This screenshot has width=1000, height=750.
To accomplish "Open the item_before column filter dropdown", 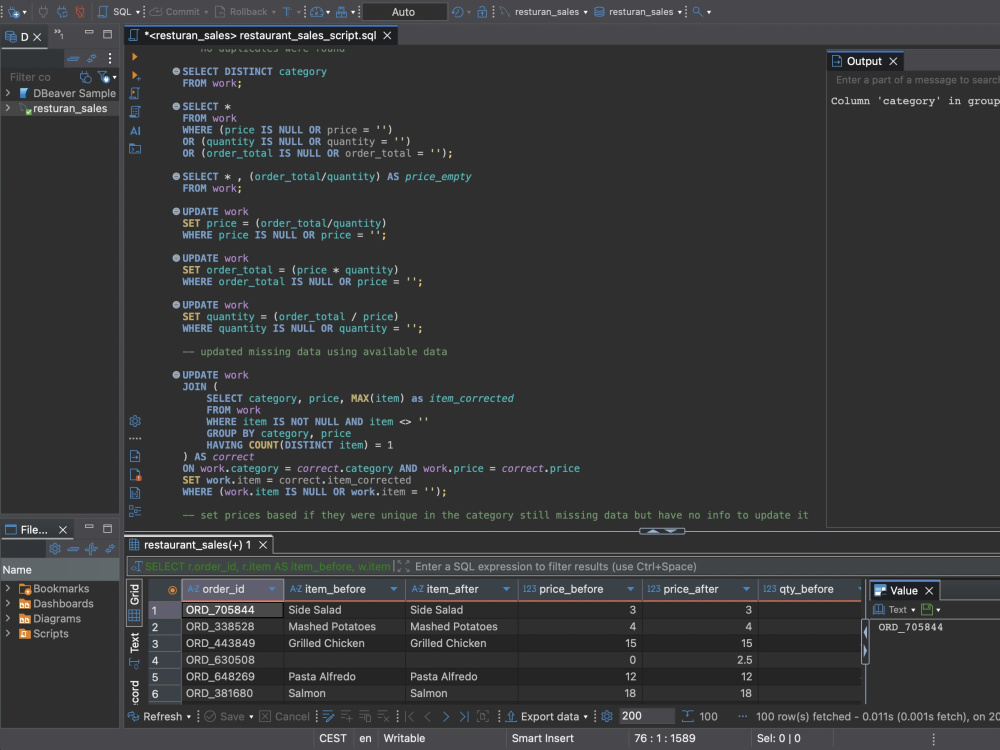I will [x=394, y=589].
